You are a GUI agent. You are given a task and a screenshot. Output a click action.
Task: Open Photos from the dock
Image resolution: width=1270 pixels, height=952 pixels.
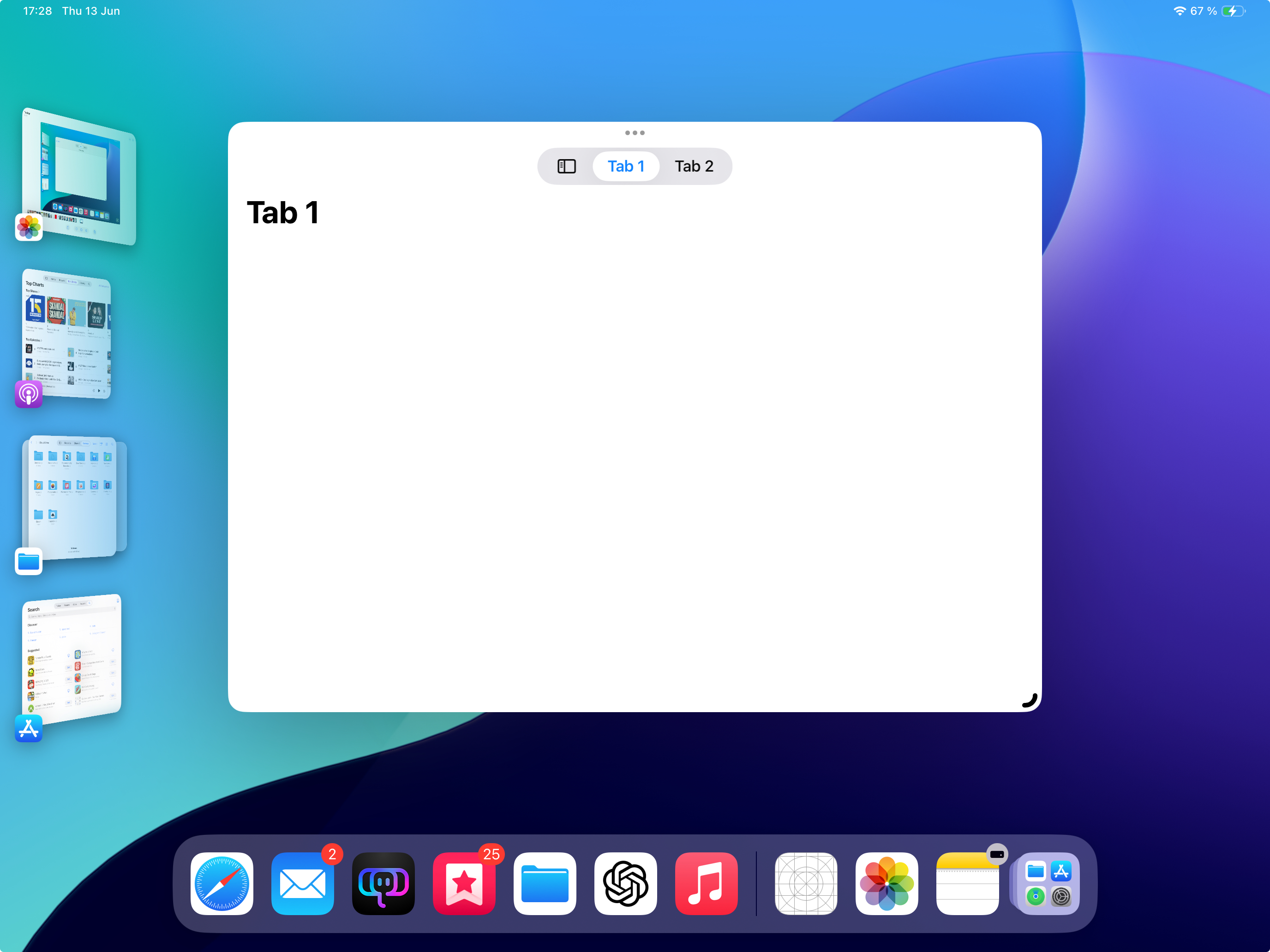click(x=887, y=883)
